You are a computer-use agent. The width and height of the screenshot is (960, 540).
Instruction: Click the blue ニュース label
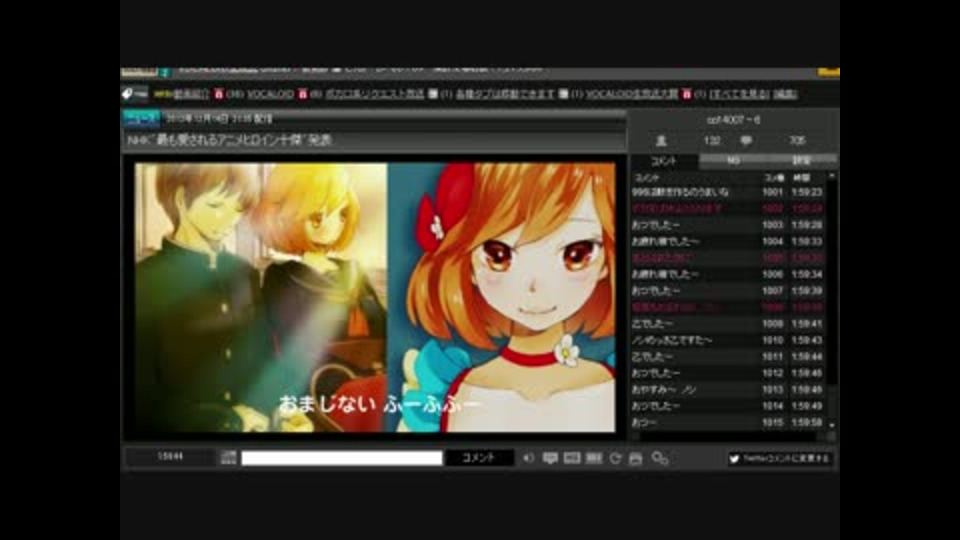[x=141, y=118]
